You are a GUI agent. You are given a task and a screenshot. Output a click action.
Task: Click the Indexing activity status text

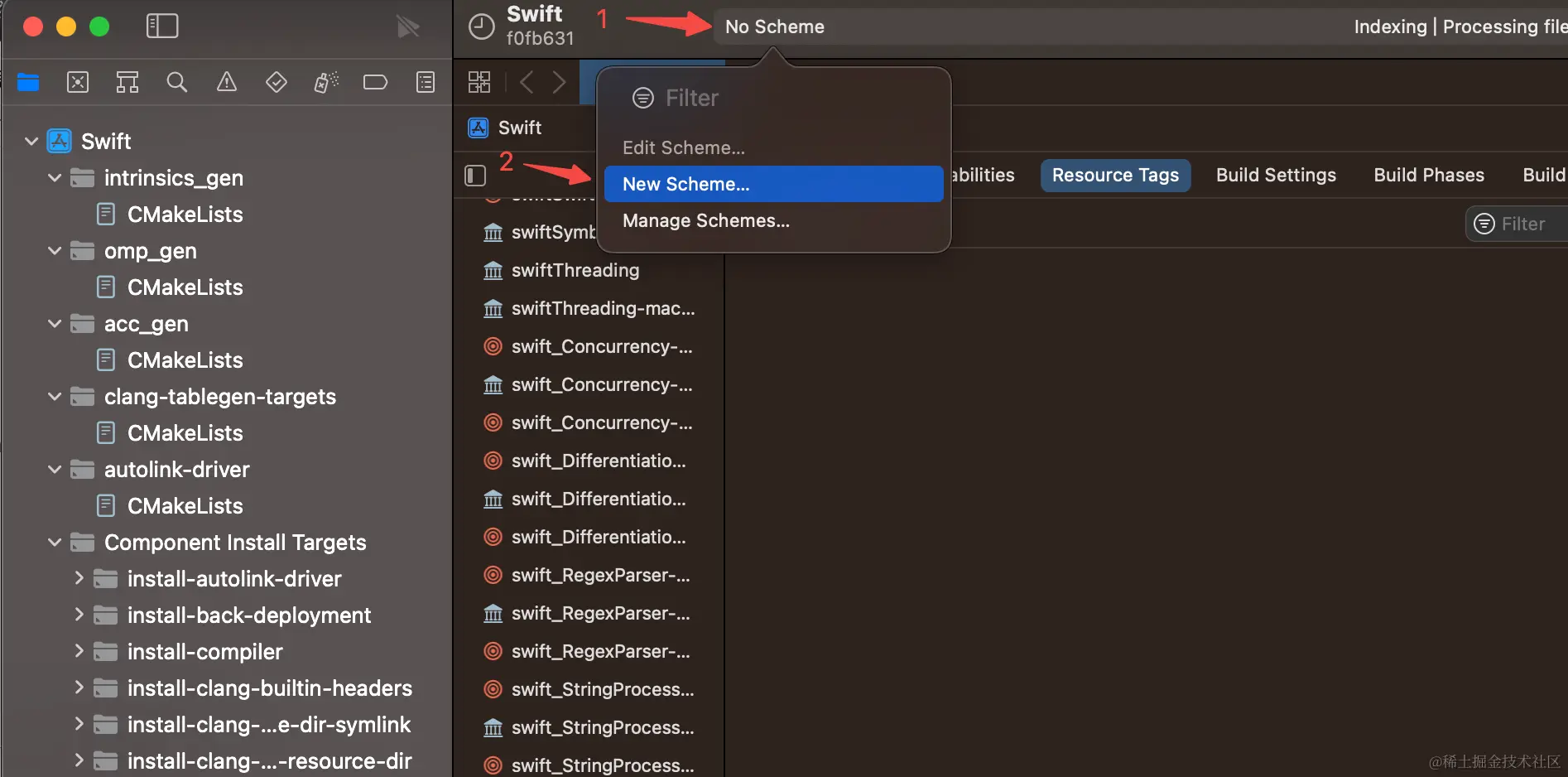[x=1460, y=27]
